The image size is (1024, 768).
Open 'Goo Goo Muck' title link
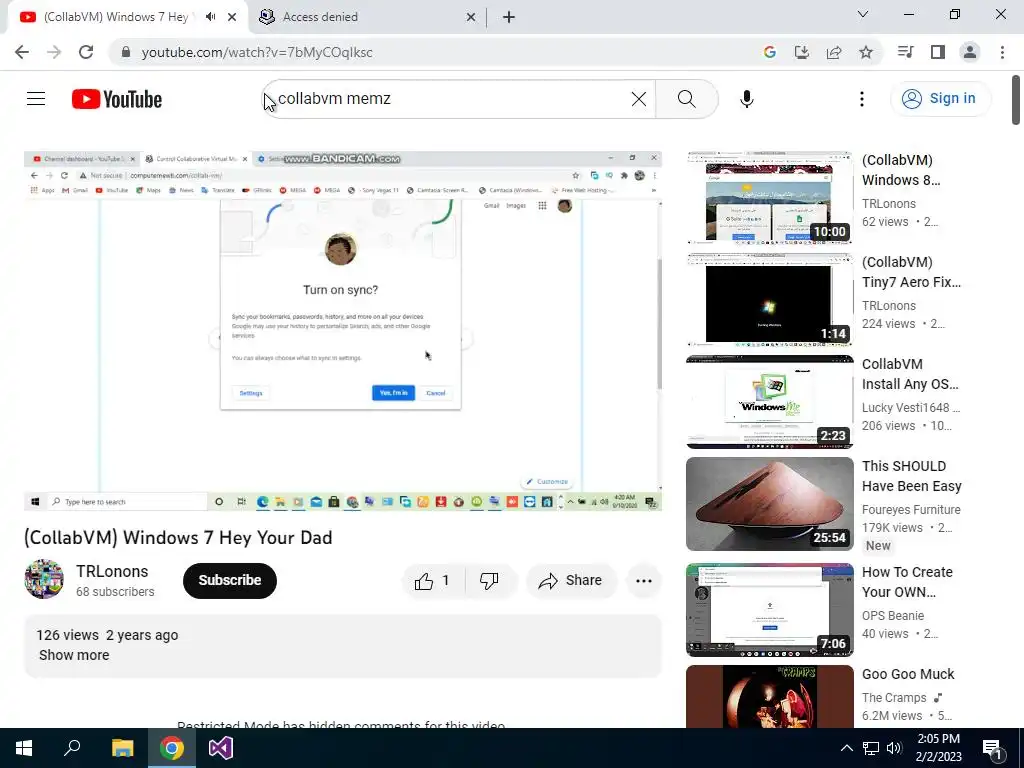[908, 674]
